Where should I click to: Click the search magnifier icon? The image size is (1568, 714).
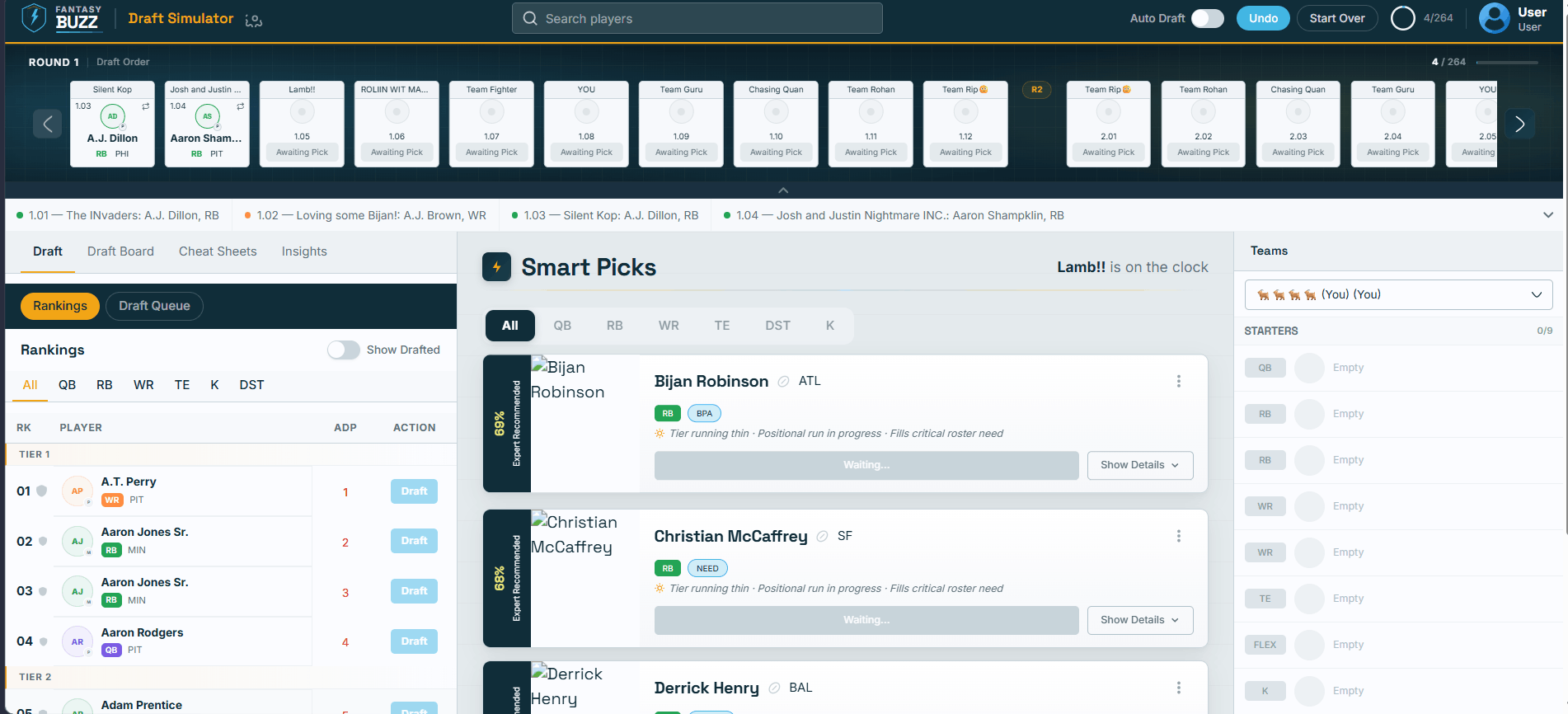click(530, 18)
